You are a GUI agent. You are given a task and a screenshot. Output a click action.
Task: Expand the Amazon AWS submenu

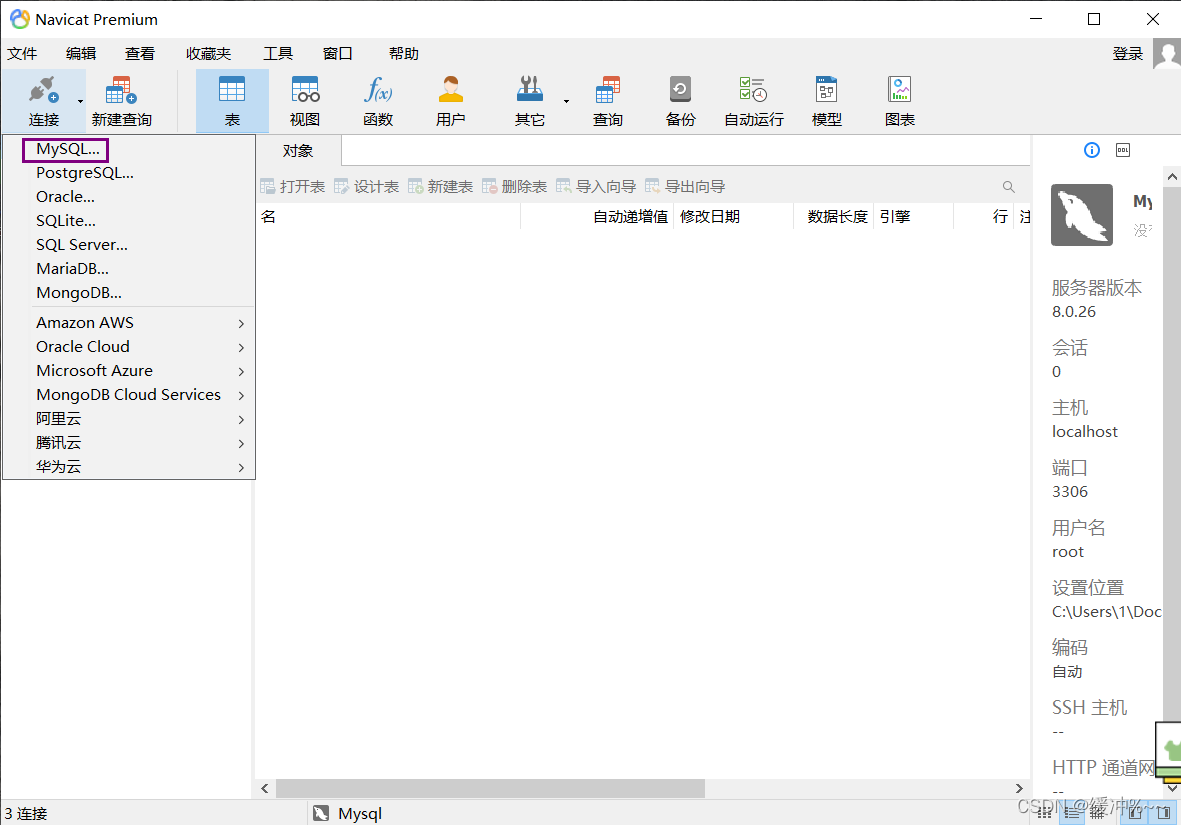point(130,323)
